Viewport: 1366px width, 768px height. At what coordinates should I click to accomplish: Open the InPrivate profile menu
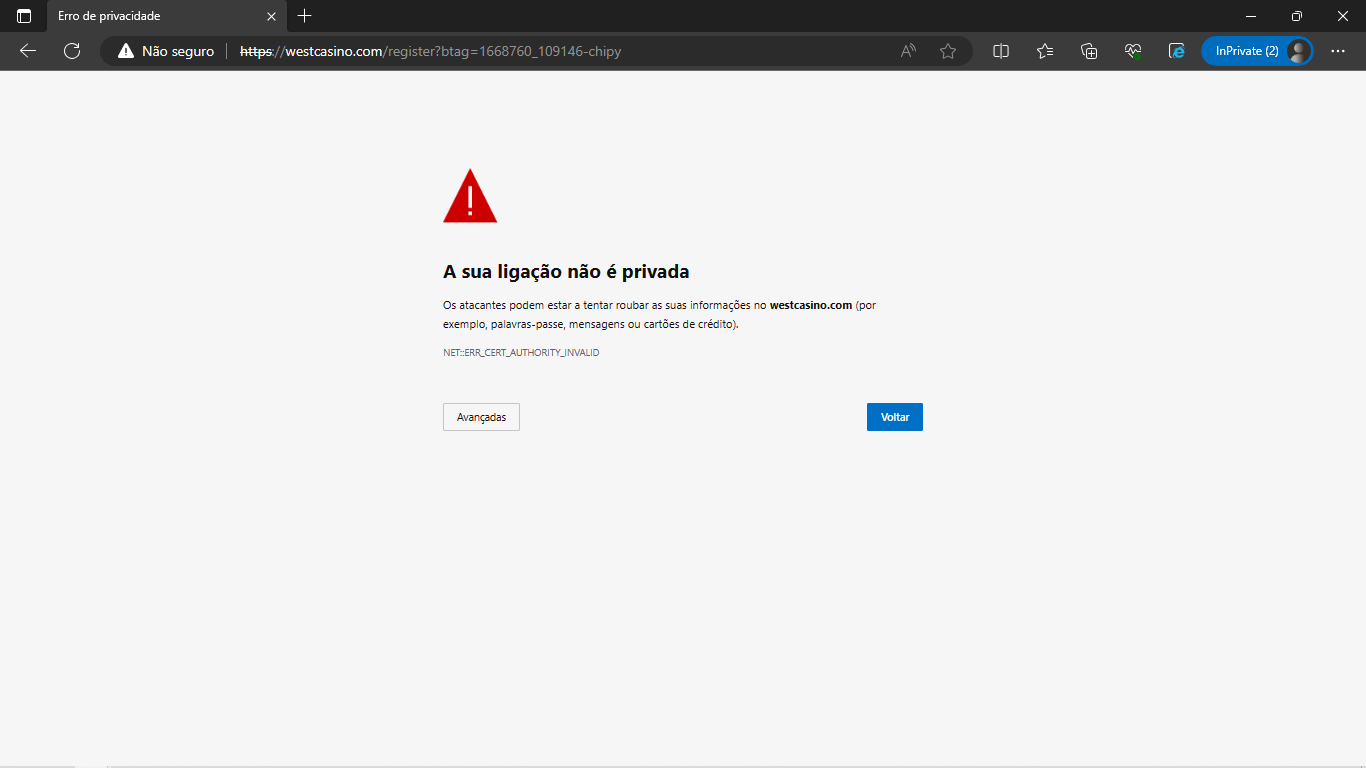click(1257, 50)
